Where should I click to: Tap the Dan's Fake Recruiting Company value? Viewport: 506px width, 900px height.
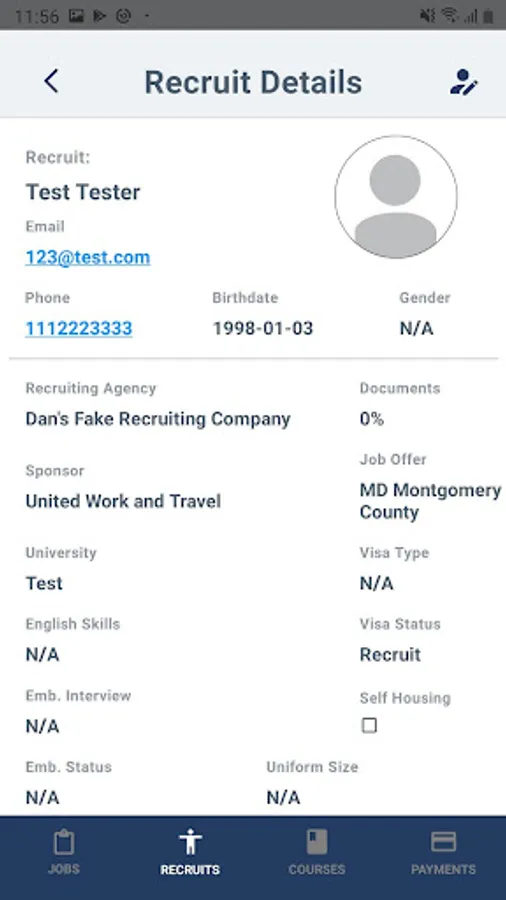[158, 419]
